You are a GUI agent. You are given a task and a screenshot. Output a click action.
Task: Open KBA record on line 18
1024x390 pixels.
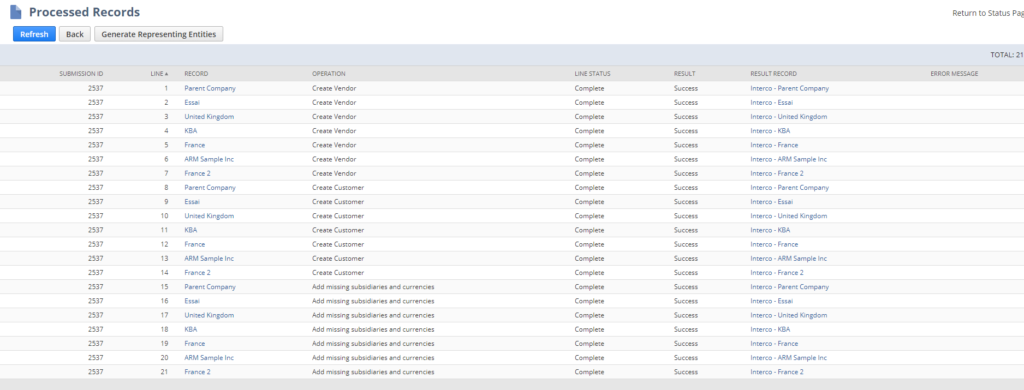(x=191, y=329)
